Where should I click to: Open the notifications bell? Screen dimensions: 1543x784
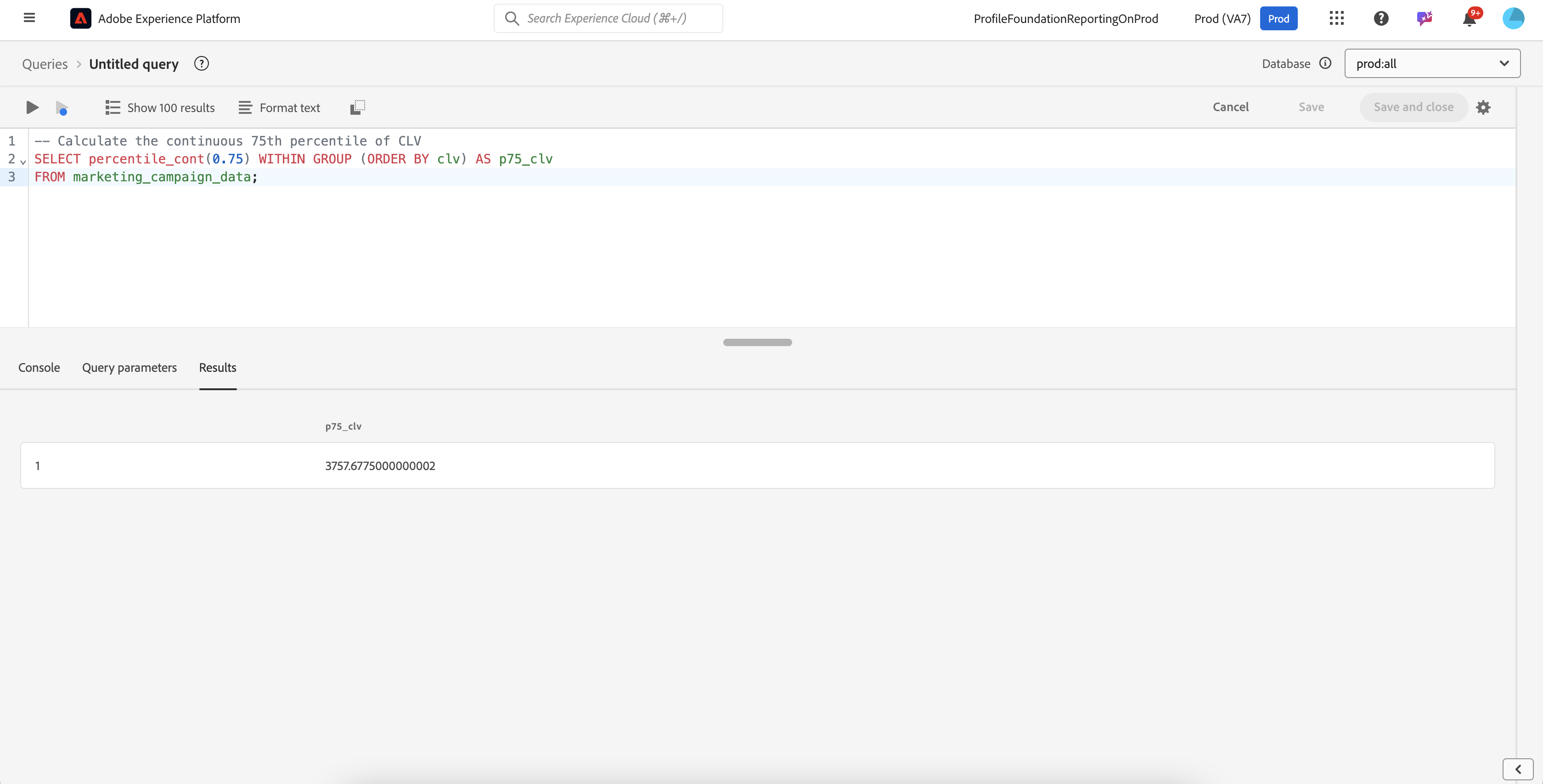pos(1469,19)
